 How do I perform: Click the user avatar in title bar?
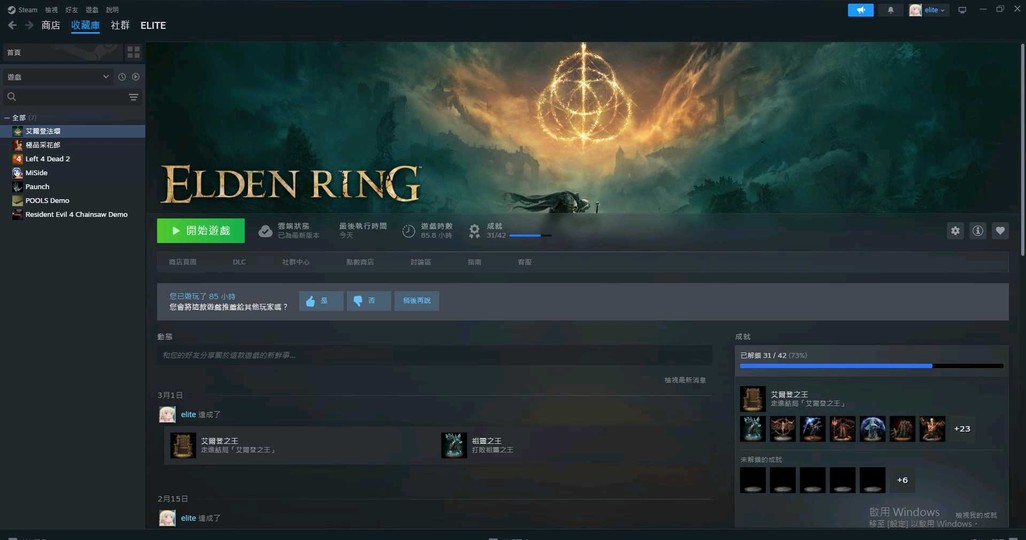coord(915,10)
